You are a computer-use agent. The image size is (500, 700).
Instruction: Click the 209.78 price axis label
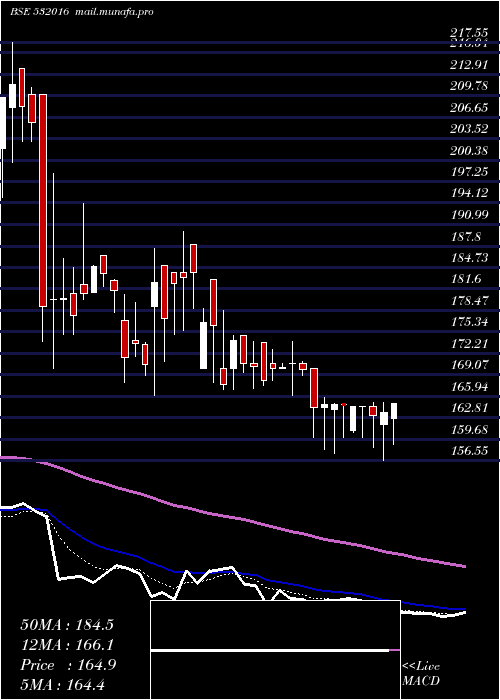[x=468, y=86]
